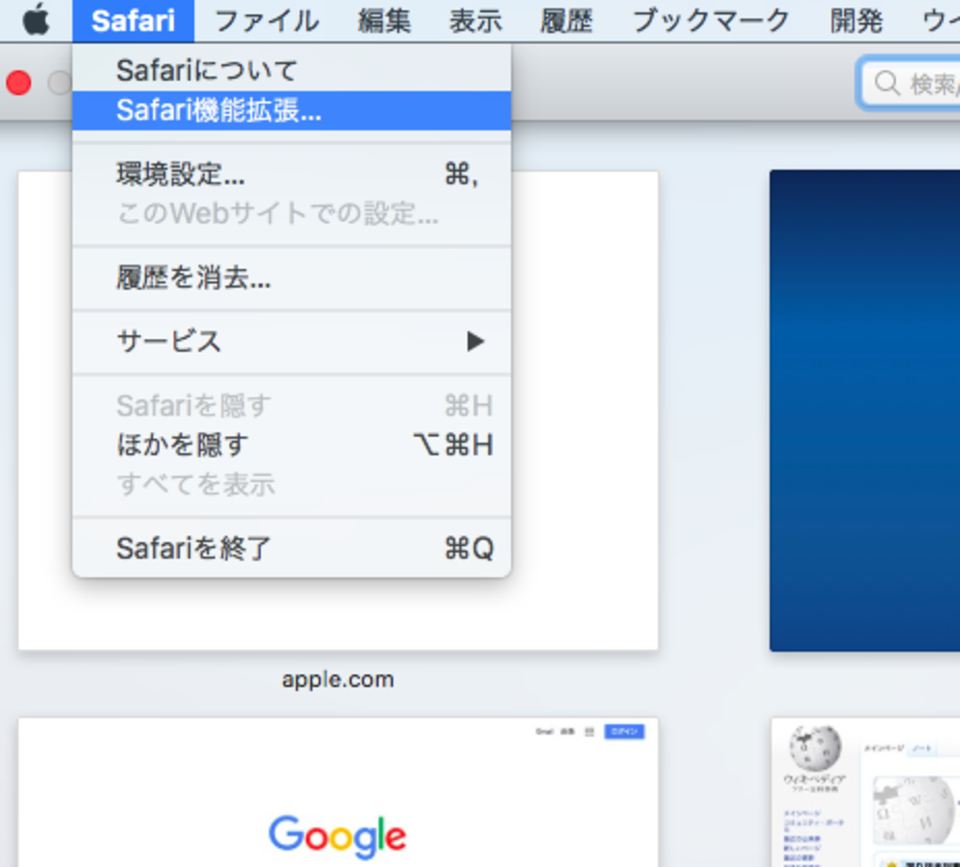
Task: Click the Google logo in the thumbnail
Action: click(x=337, y=836)
